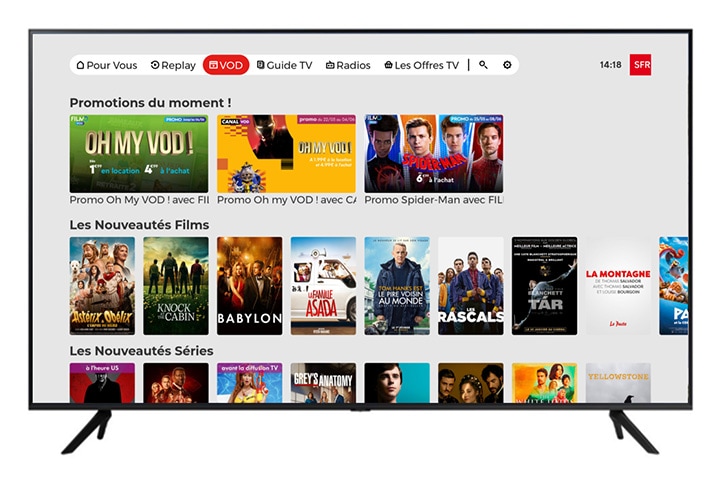Screen dimensions: 720x480
Task: Select the VOD tab
Action: tap(226, 65)
